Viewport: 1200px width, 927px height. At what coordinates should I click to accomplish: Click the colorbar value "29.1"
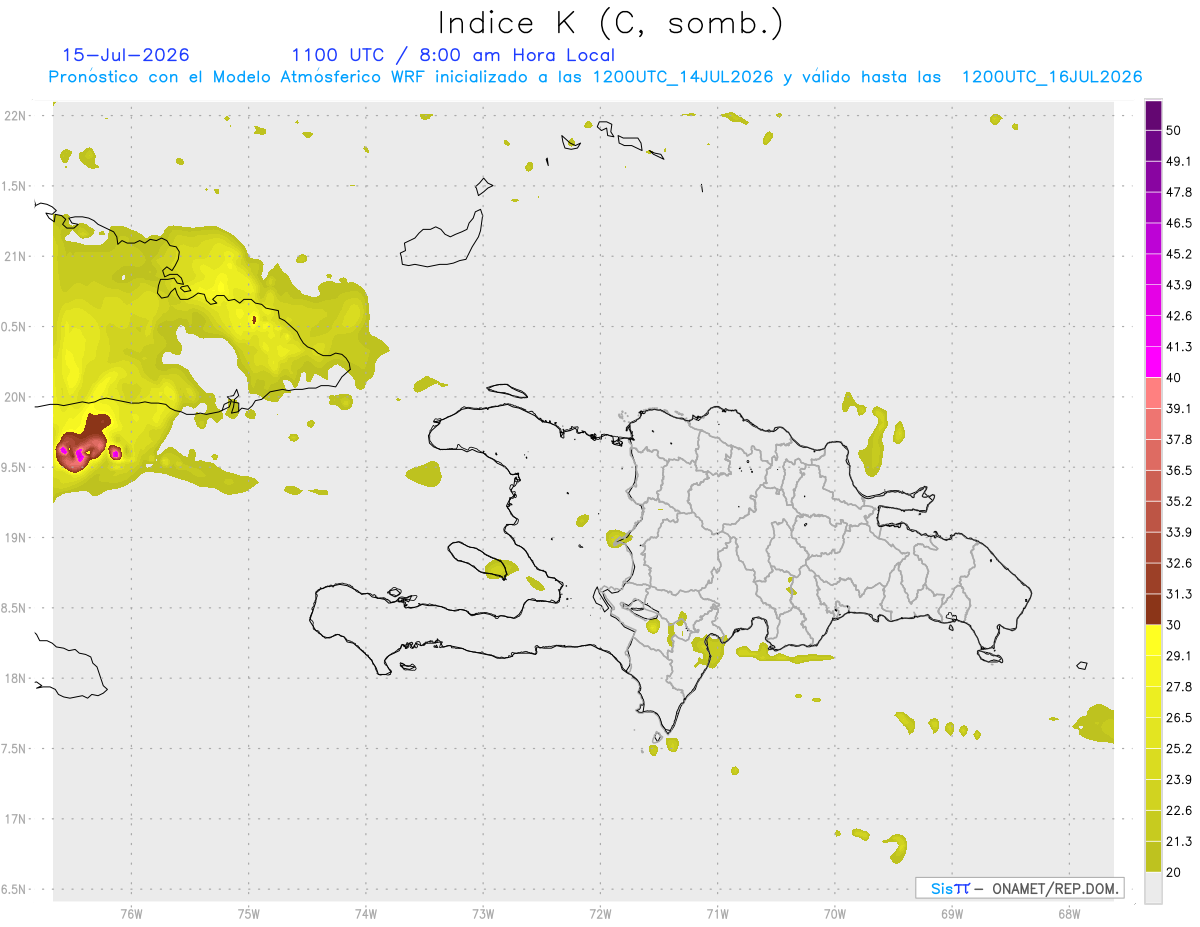pyautogui.click(x=1179, y=656)
